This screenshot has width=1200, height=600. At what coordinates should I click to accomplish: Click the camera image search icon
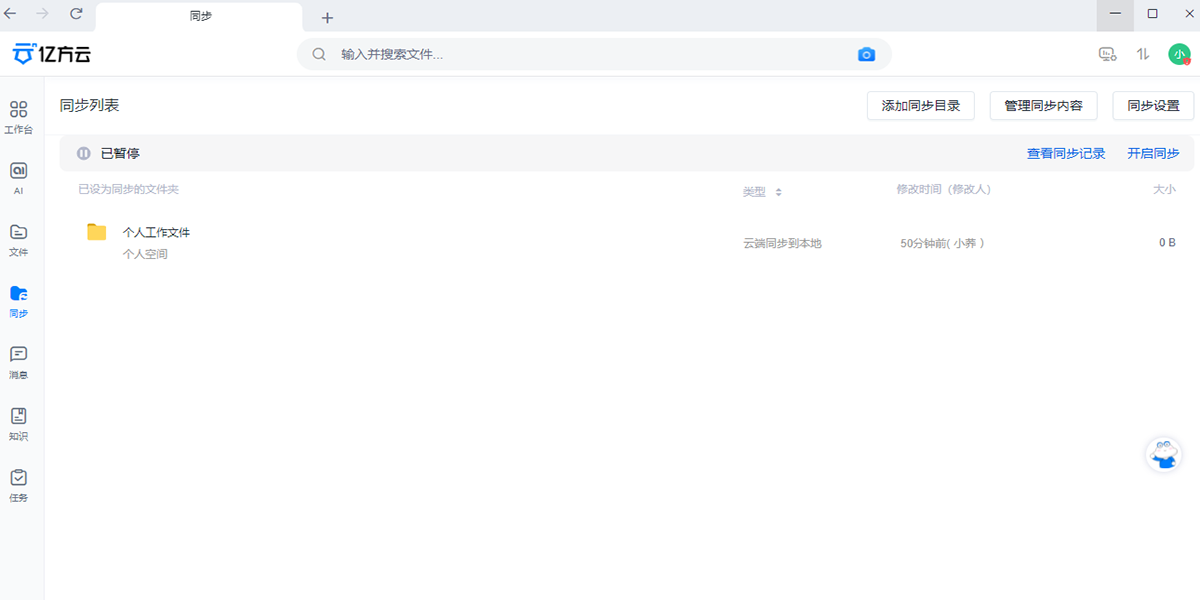[866, 54]
